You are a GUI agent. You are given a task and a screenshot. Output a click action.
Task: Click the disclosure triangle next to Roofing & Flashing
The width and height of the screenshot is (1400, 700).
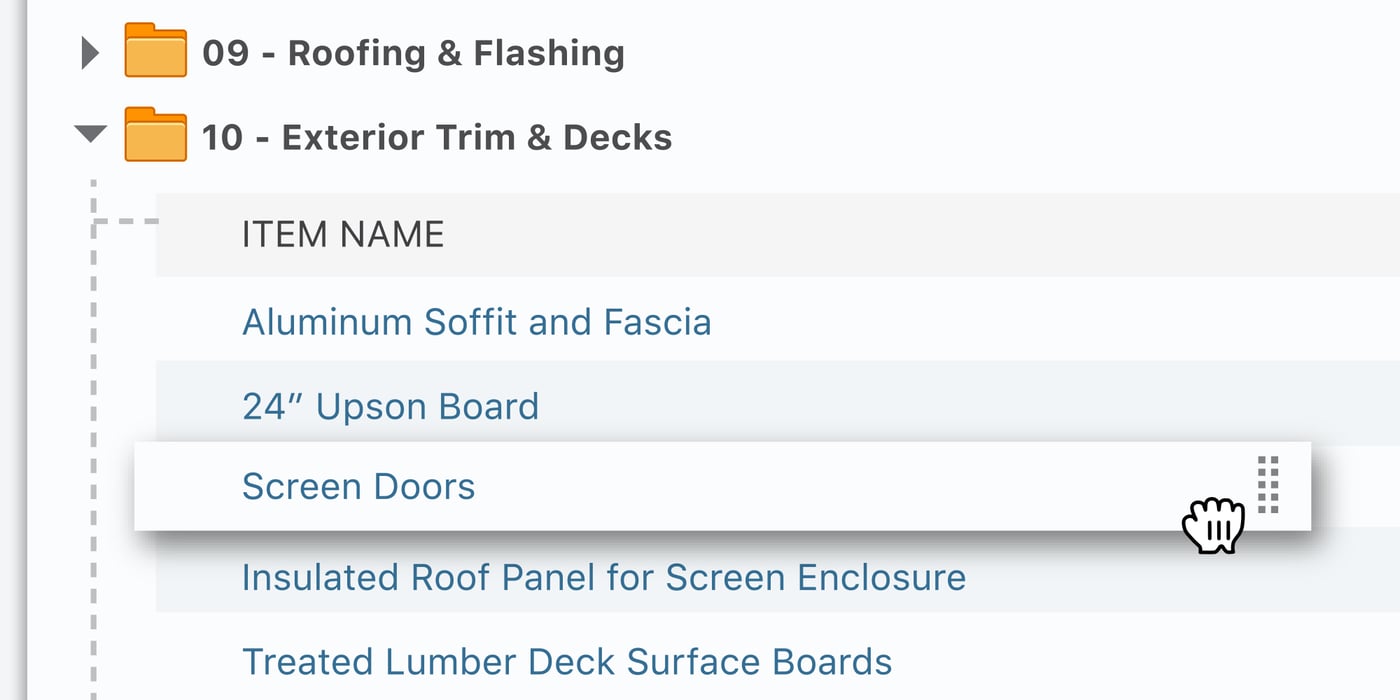90,50
